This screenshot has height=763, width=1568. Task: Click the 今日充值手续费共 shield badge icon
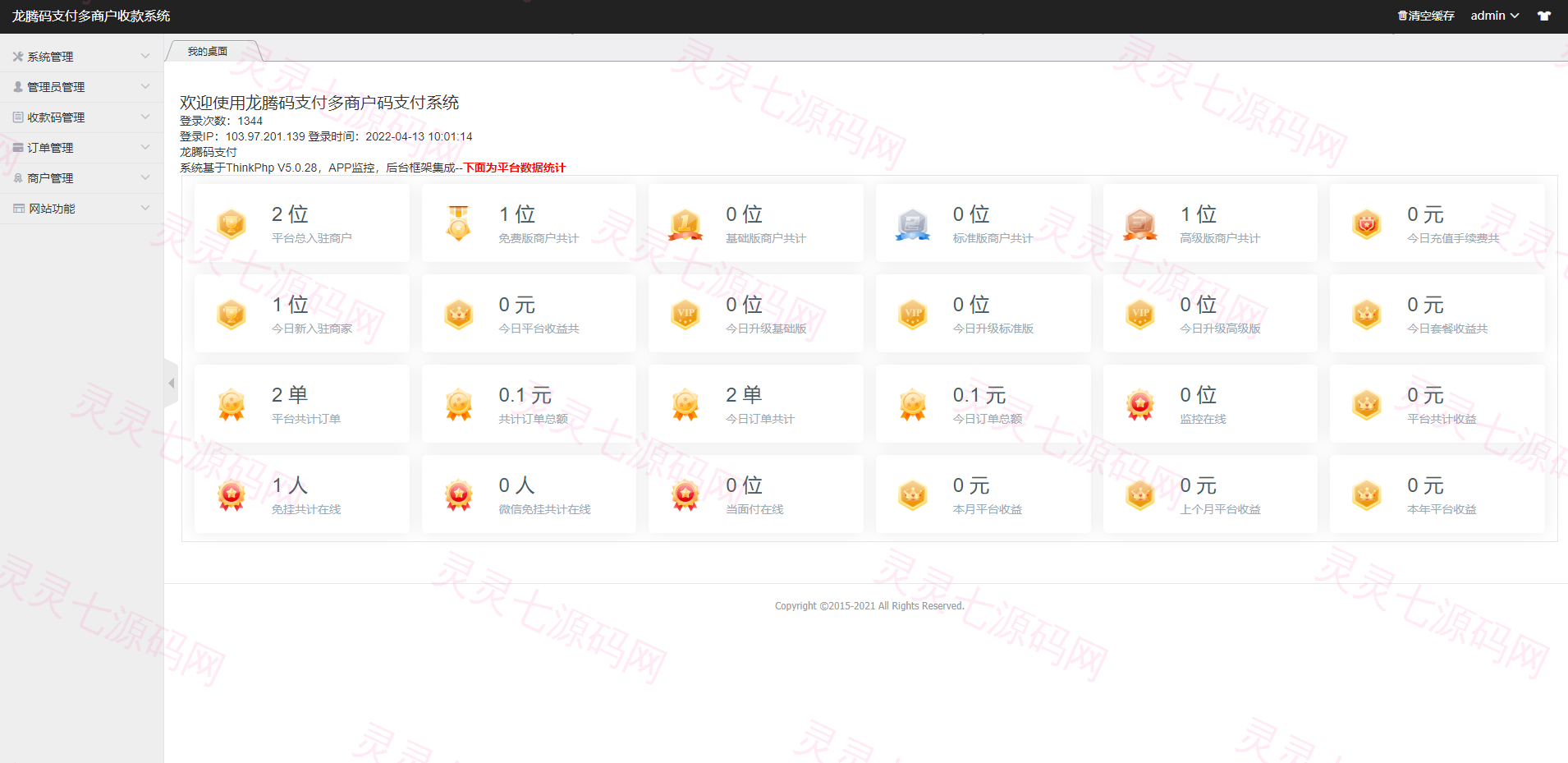click(1367, 223)
